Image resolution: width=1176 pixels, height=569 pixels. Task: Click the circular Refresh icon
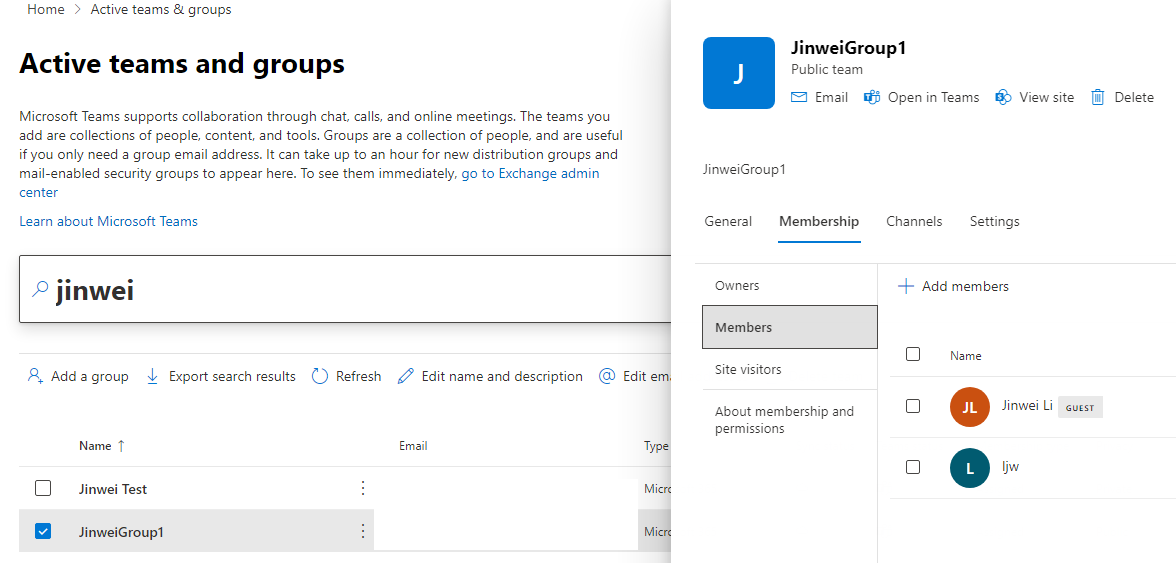point(320,376)
